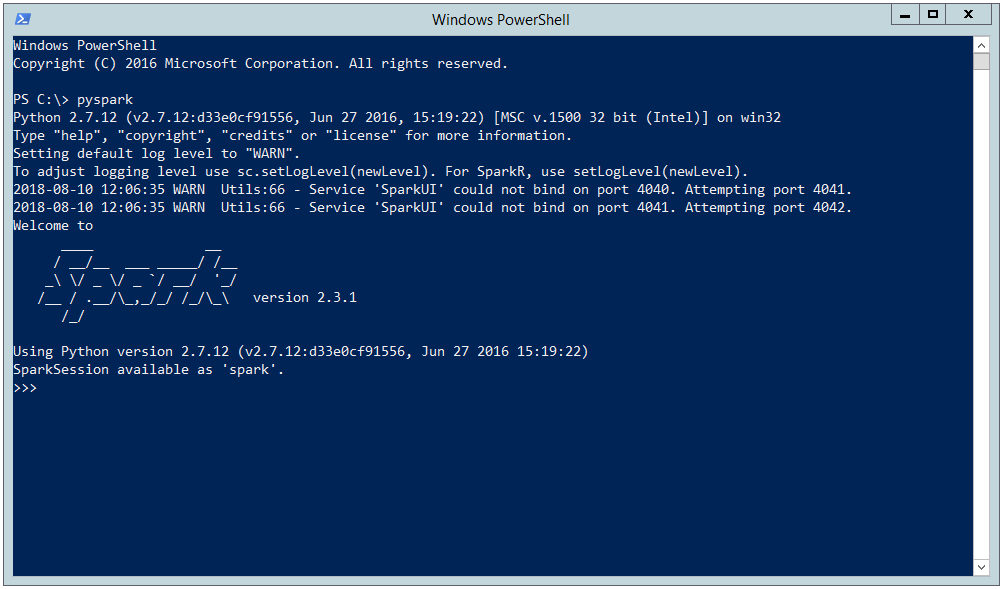Screen dimensions: 1003x589
Task: Click the vertical scrollbar thumb
Action: click(x=982, y=62)
